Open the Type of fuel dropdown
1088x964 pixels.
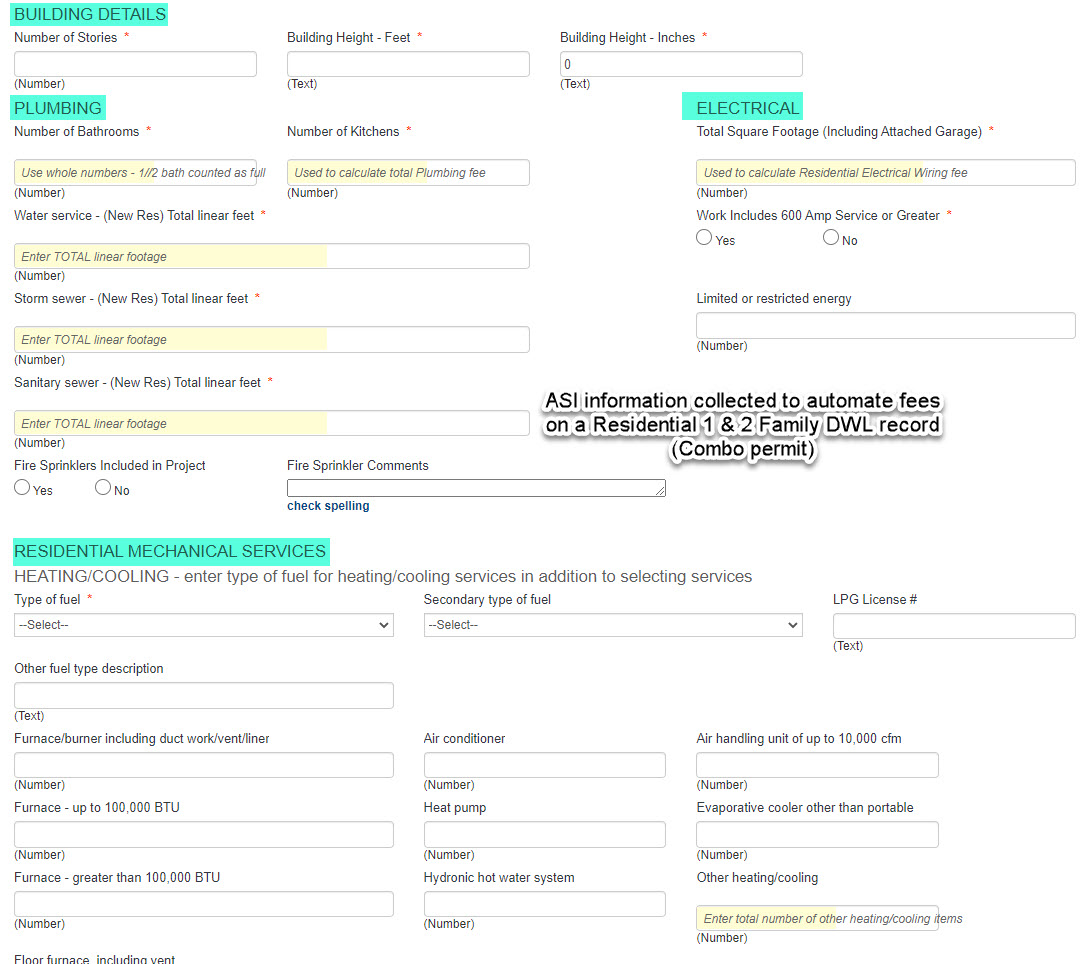[203, 625]
